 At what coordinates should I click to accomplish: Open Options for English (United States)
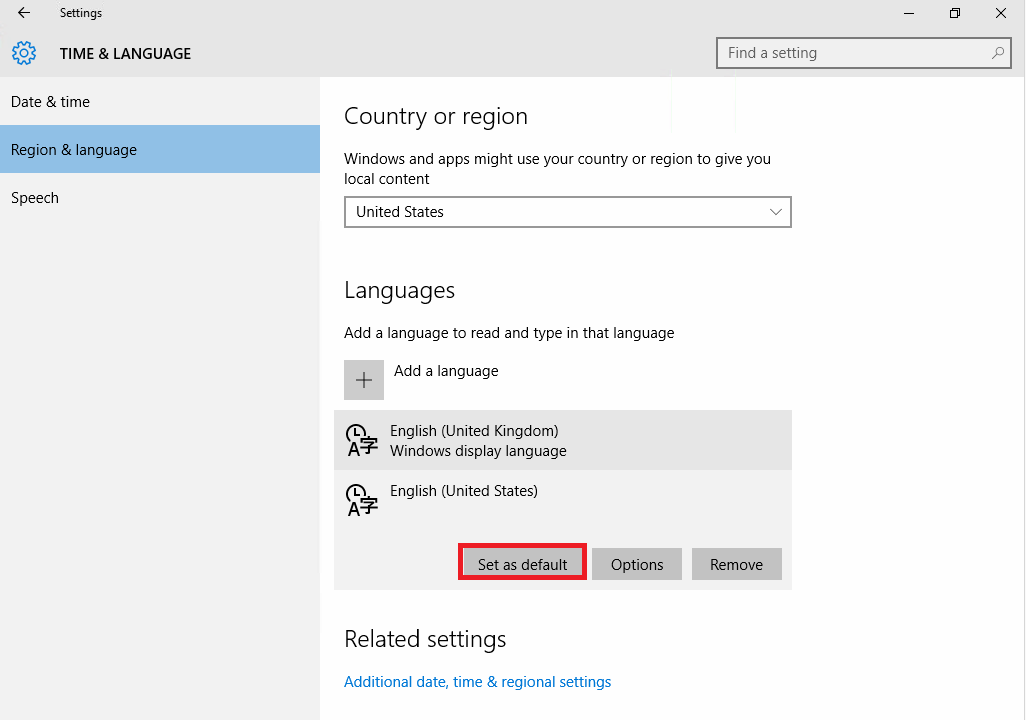tap(637, 564)
